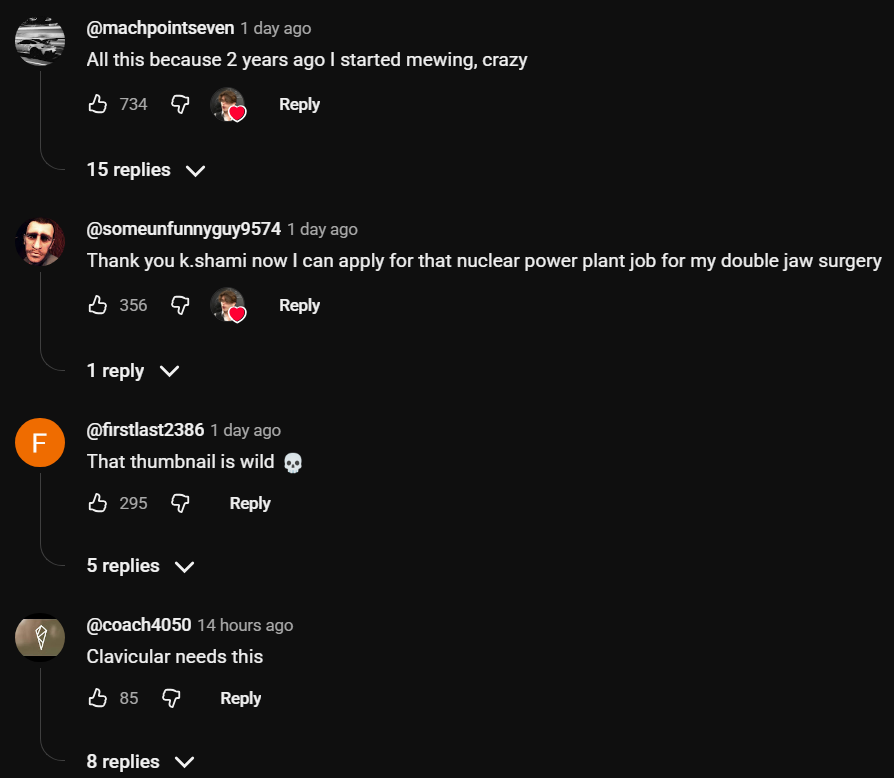Click @firstlast2386's orange F avatar
Screen dimensions: 894x778
tap(40, 443)
